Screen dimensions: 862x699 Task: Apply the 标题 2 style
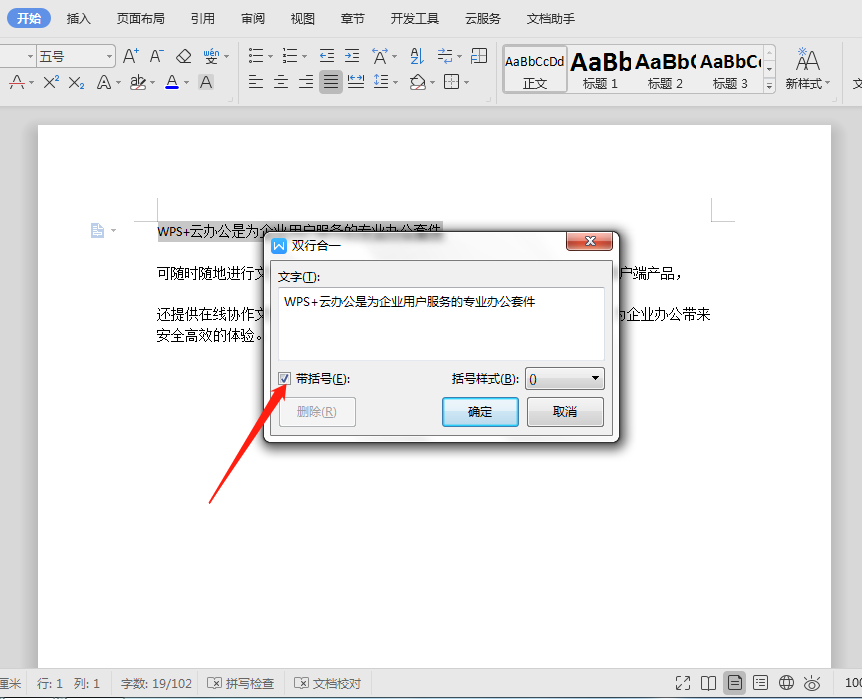(x=665, y=69)
